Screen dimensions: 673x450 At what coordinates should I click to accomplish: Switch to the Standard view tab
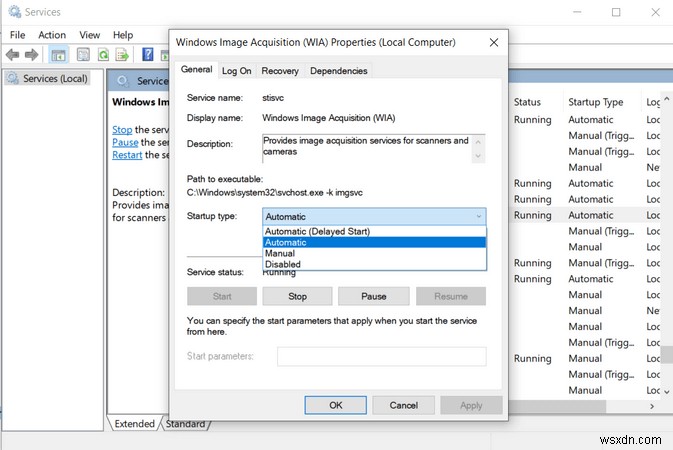coord(185,424)
